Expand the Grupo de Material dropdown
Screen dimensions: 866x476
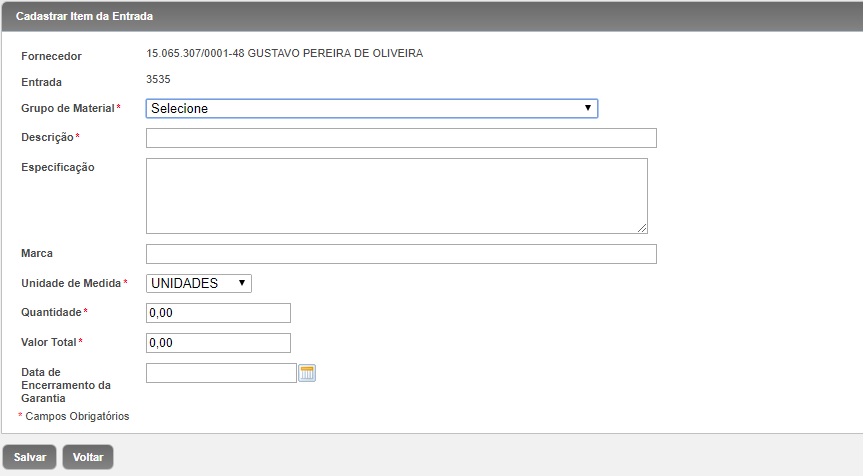click(371, 108)
